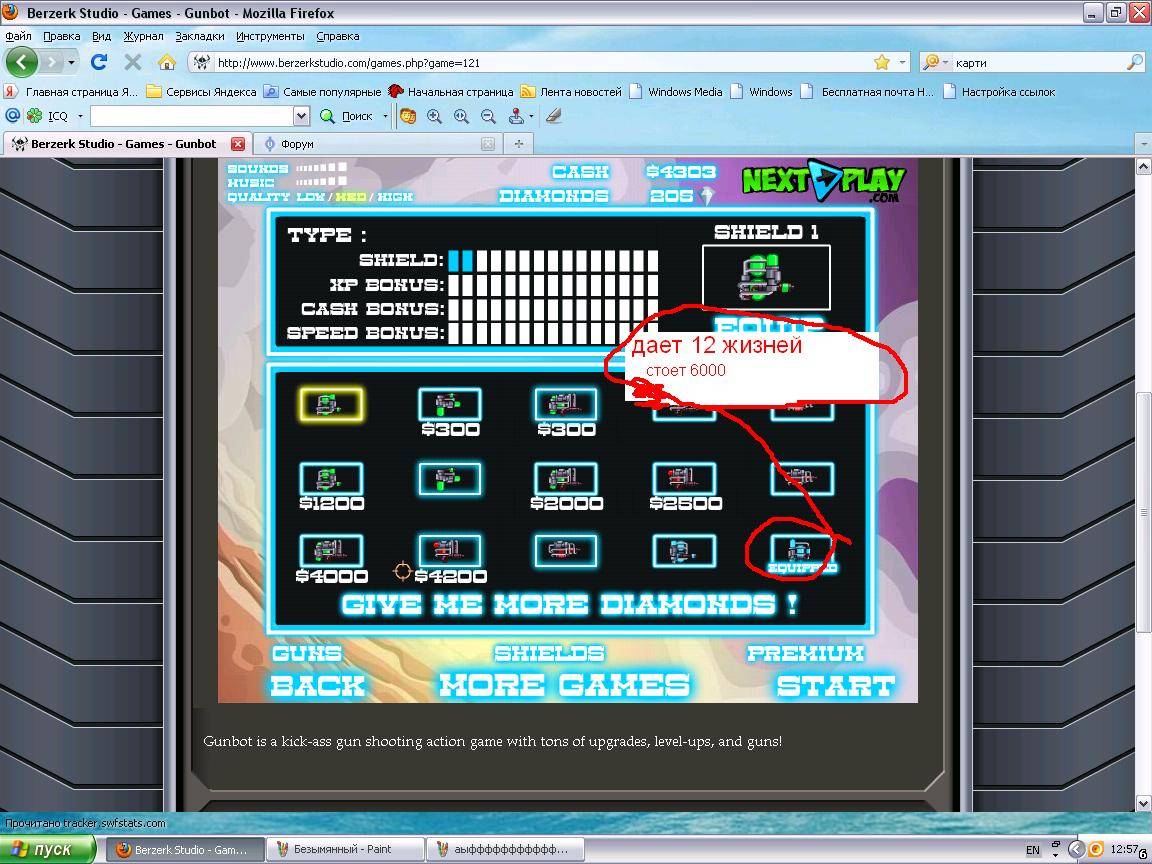Pick the shield priced $2000
Image resolution: width=1152 pixels, height=864 pixels.
(566, 479)
